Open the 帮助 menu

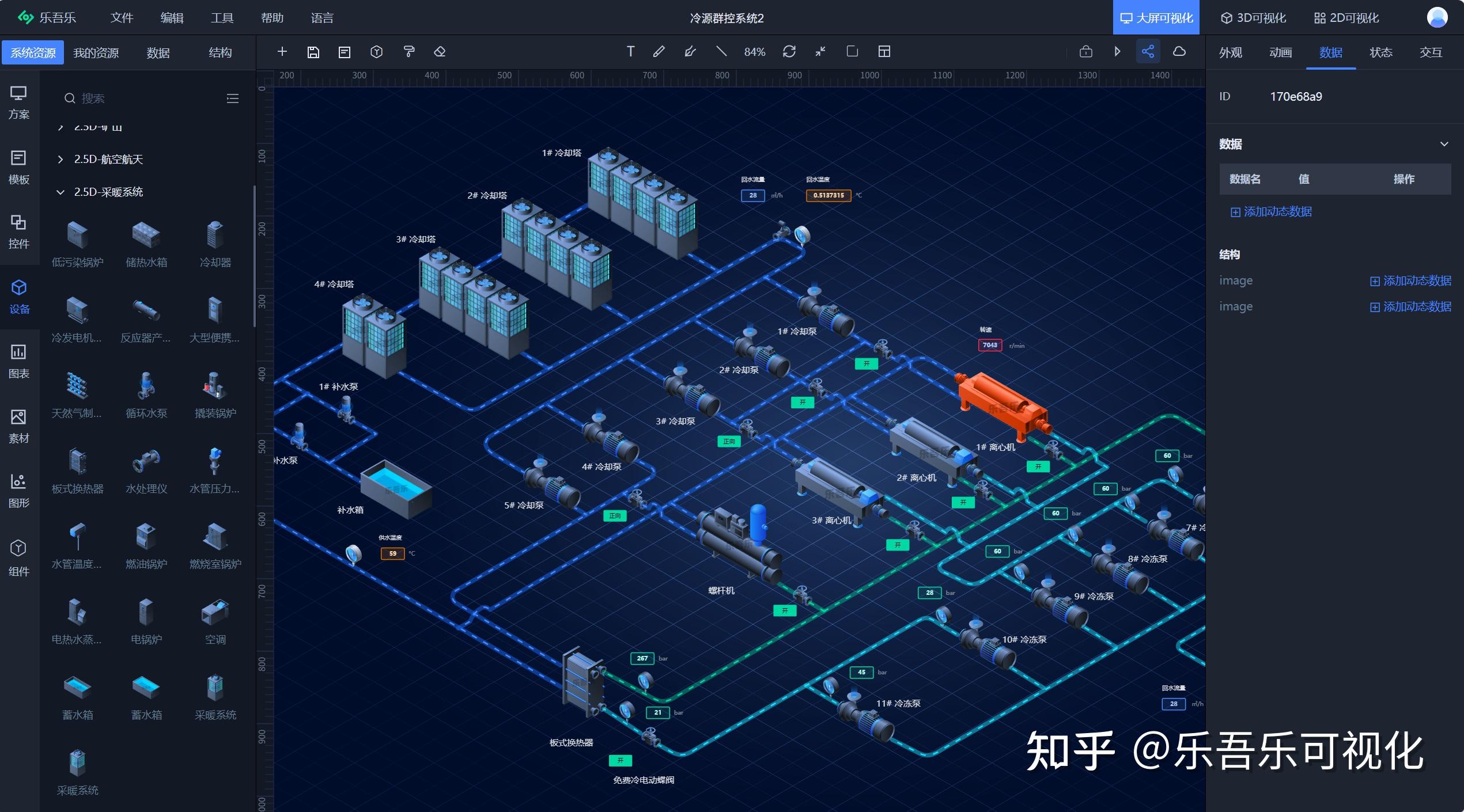click(272, 18)
